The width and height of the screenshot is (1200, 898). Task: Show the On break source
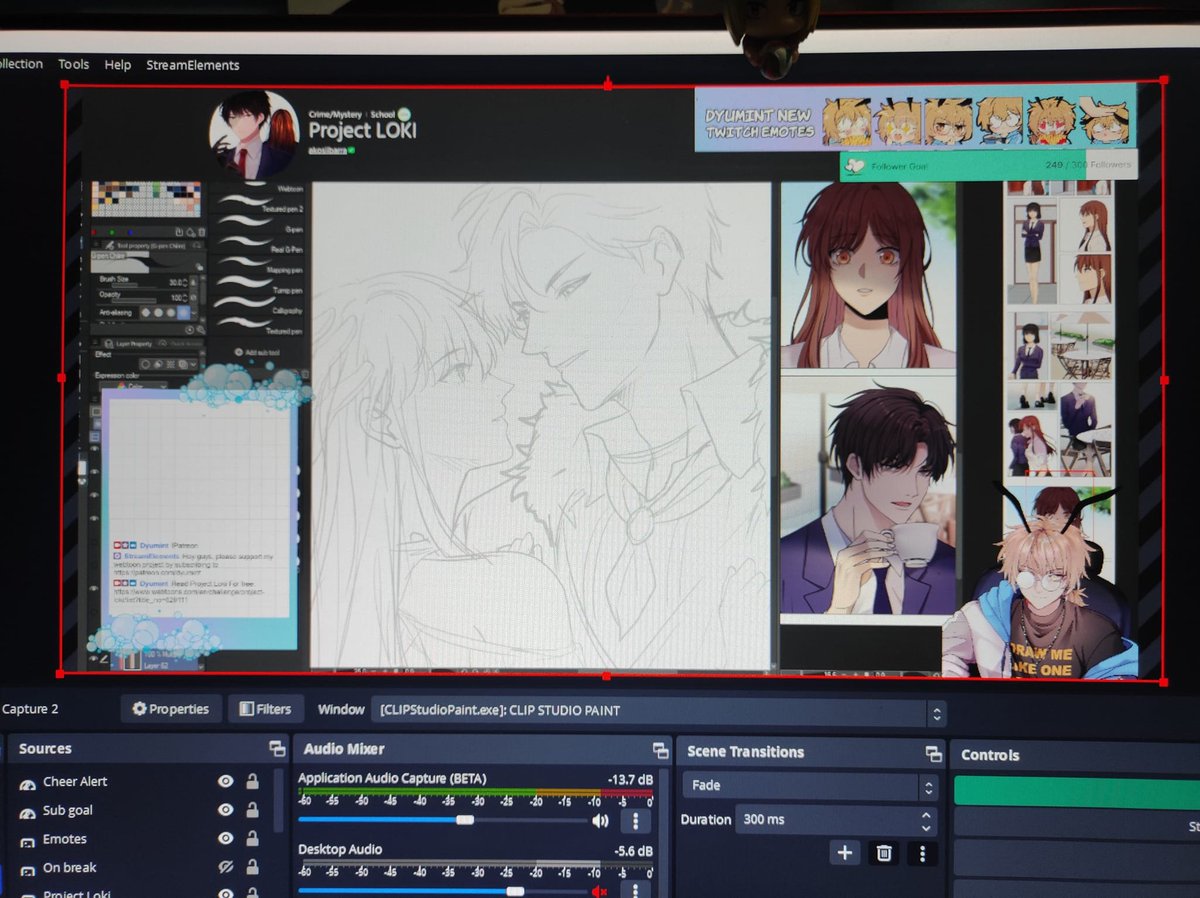226,867
